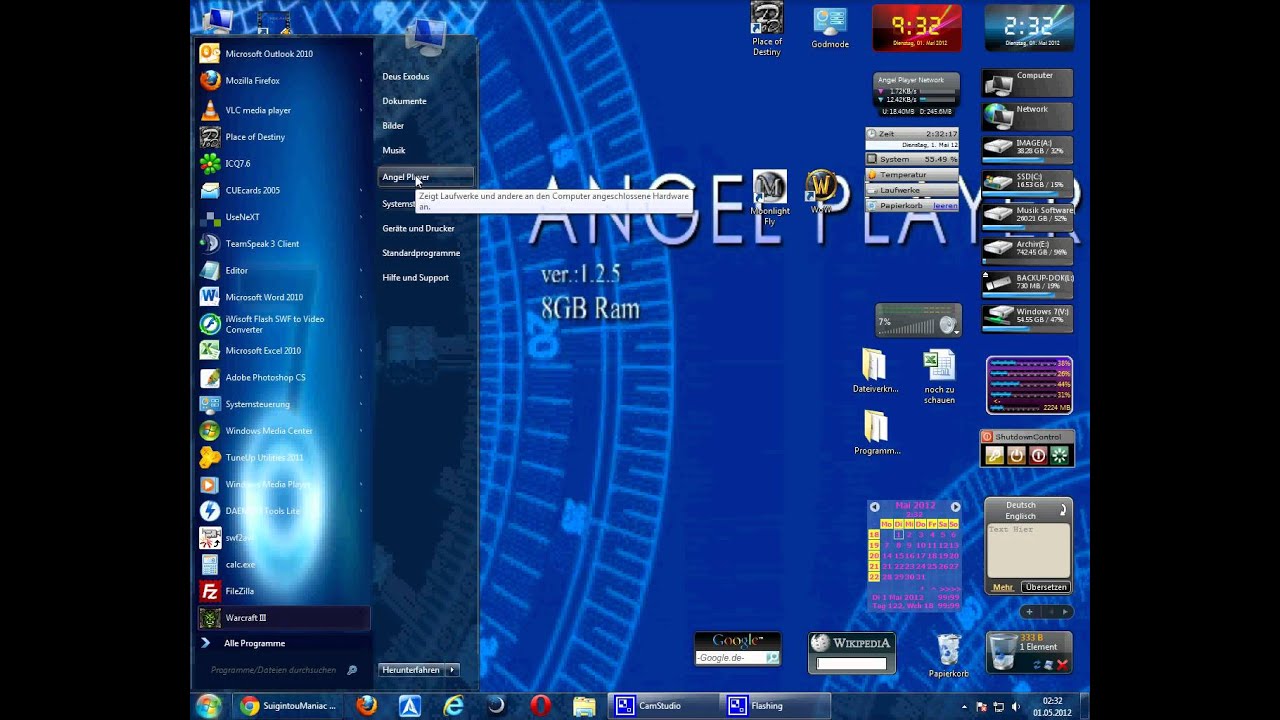Launch TeamSpeak 3 Client
The width and height of the screenshot is (1280, 720).
click(x=284, y=244)
